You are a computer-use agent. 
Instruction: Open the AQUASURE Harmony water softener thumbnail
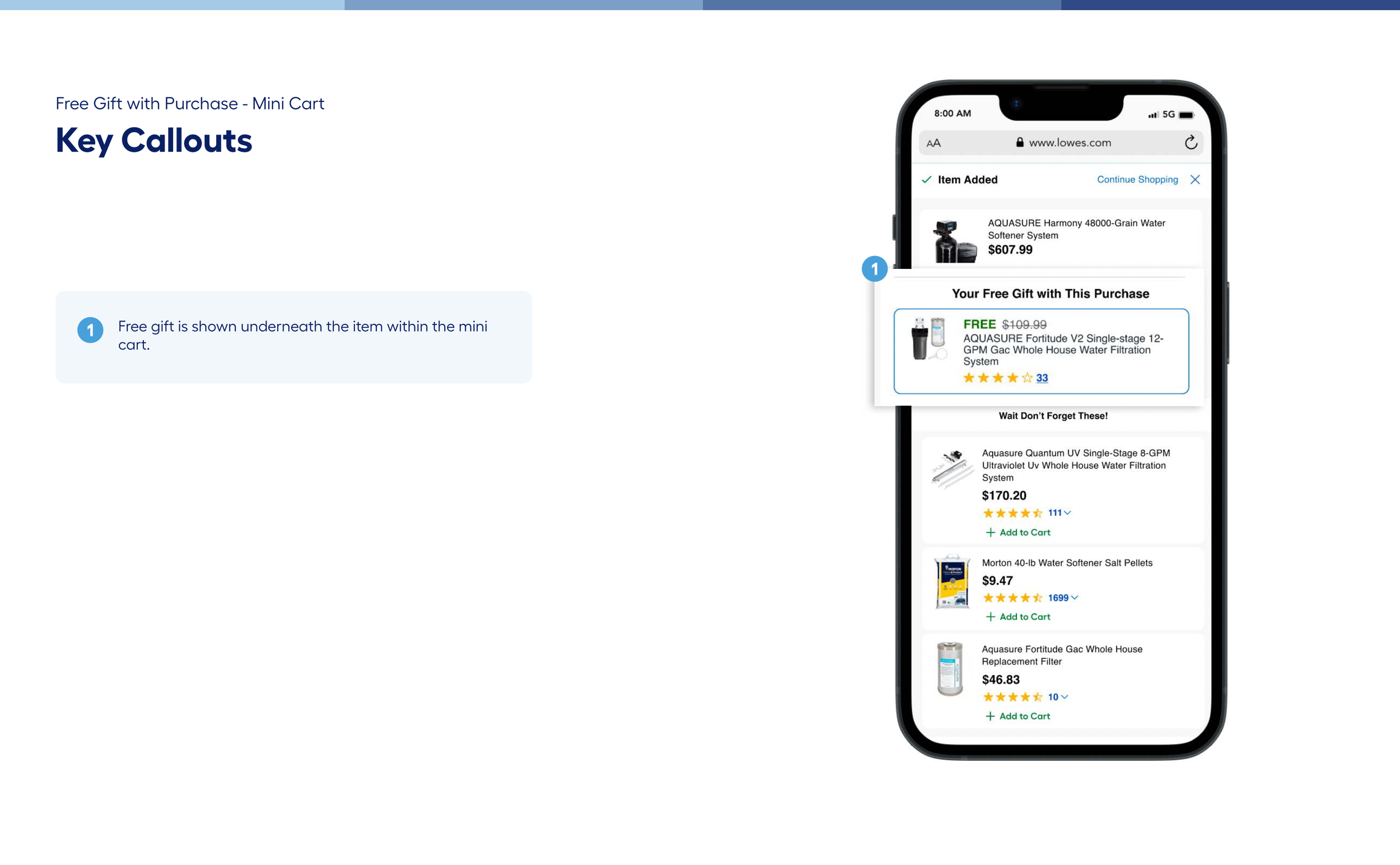click(x=954, y=241)
